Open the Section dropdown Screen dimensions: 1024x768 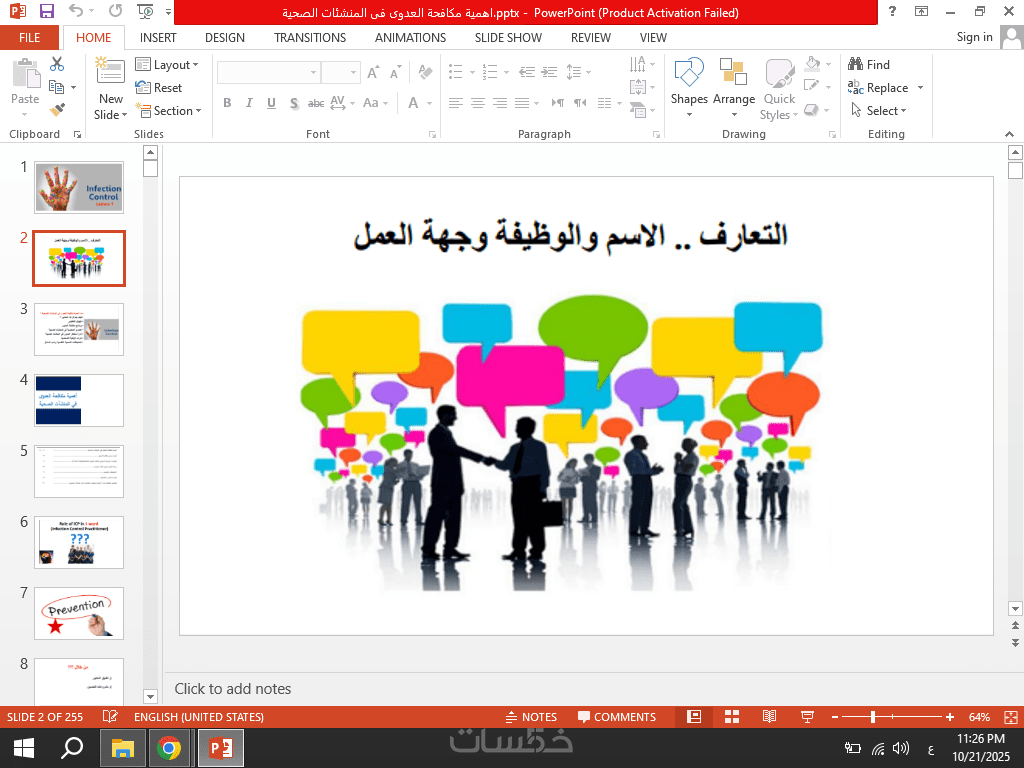click(168, 110)
